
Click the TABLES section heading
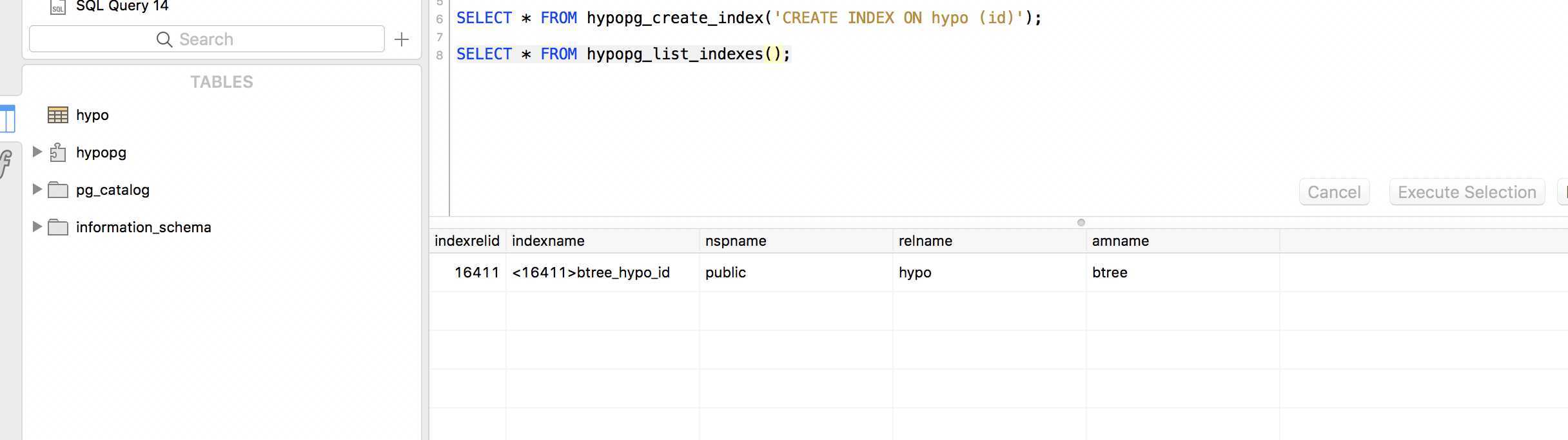click(222, 82)
